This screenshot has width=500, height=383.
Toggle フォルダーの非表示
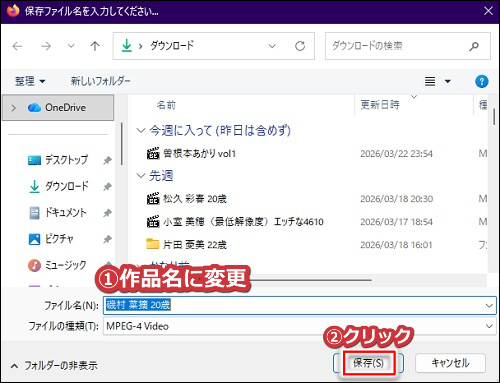tap(54, 366)
